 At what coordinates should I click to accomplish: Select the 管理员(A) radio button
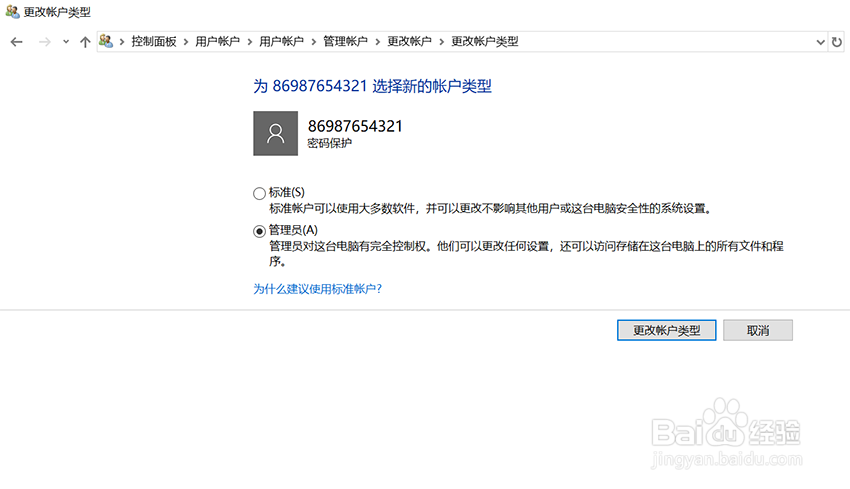[x=259, y=231]
